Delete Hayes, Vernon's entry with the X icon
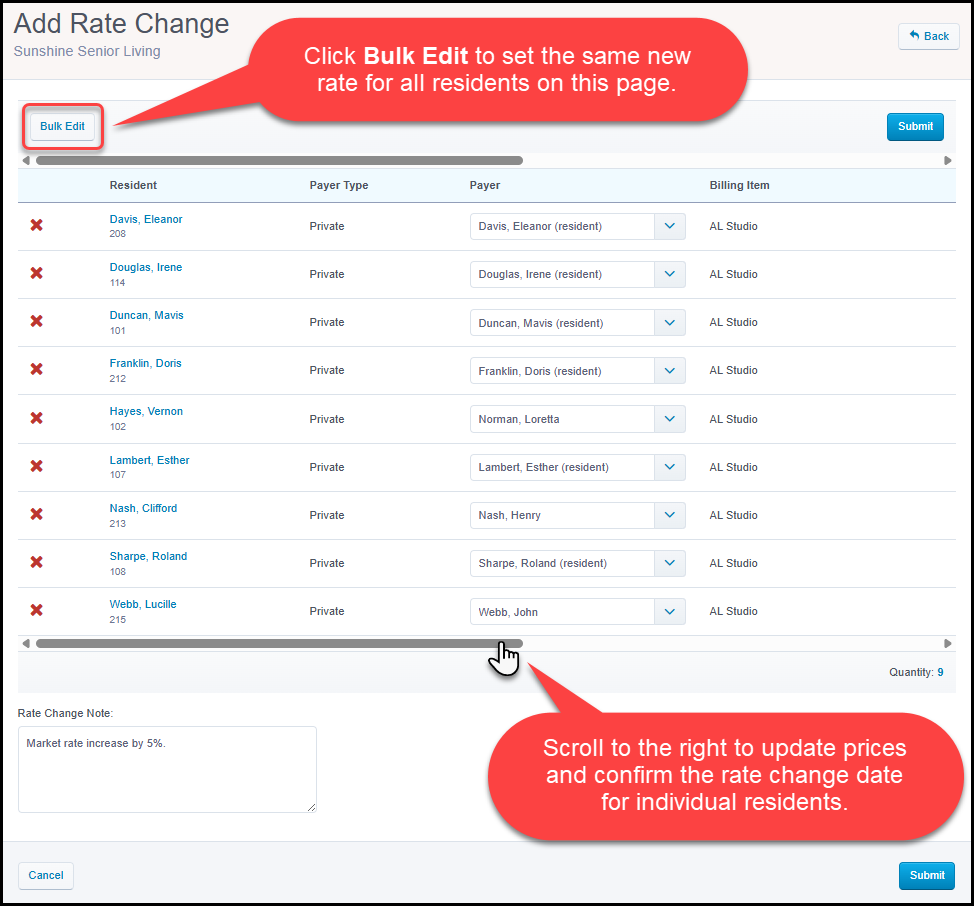This screenshot has width=974, height=906. (x=36, y=418)
